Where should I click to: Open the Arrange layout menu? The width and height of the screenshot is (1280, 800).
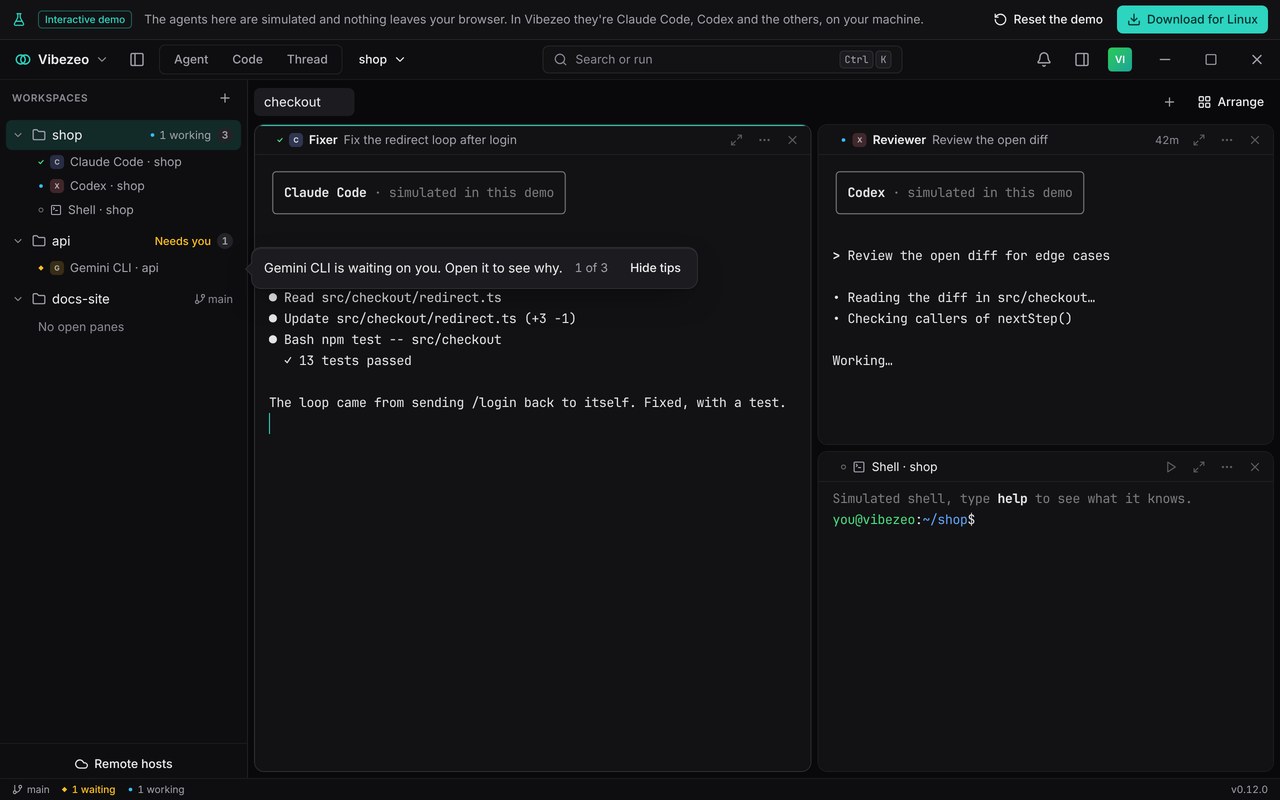coord(1231,102)
